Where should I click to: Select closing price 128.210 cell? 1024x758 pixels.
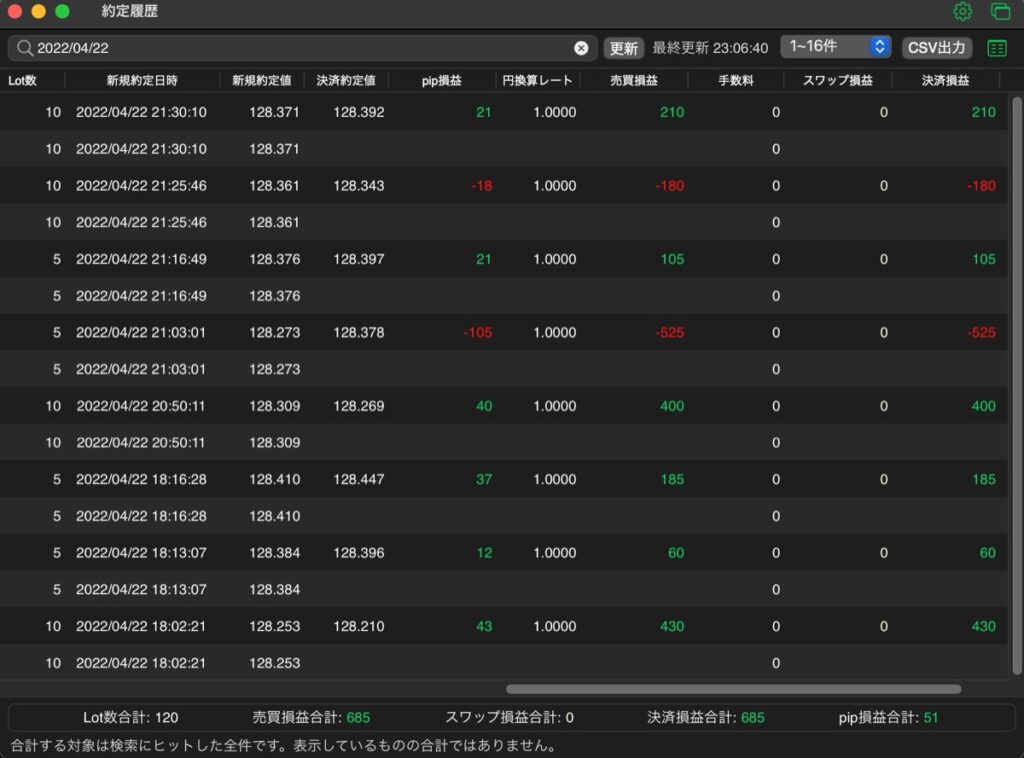coord(359,626)
